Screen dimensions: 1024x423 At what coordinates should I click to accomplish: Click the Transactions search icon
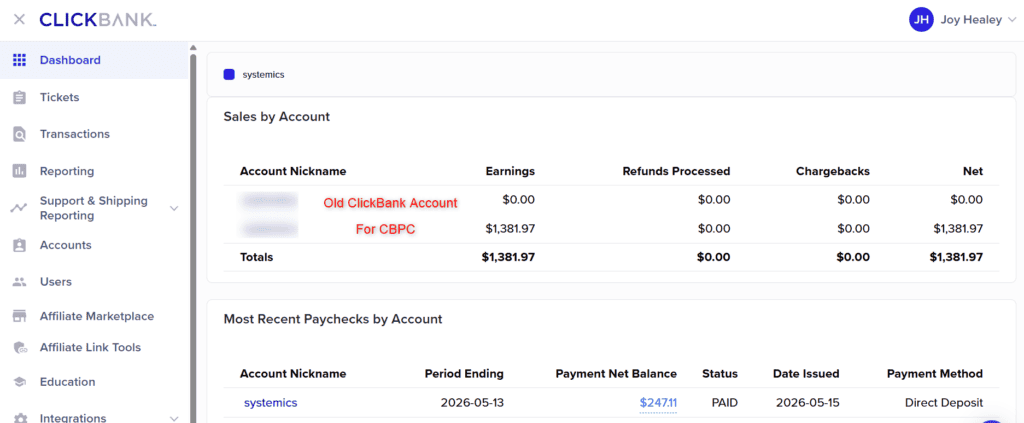click(20, 134)
